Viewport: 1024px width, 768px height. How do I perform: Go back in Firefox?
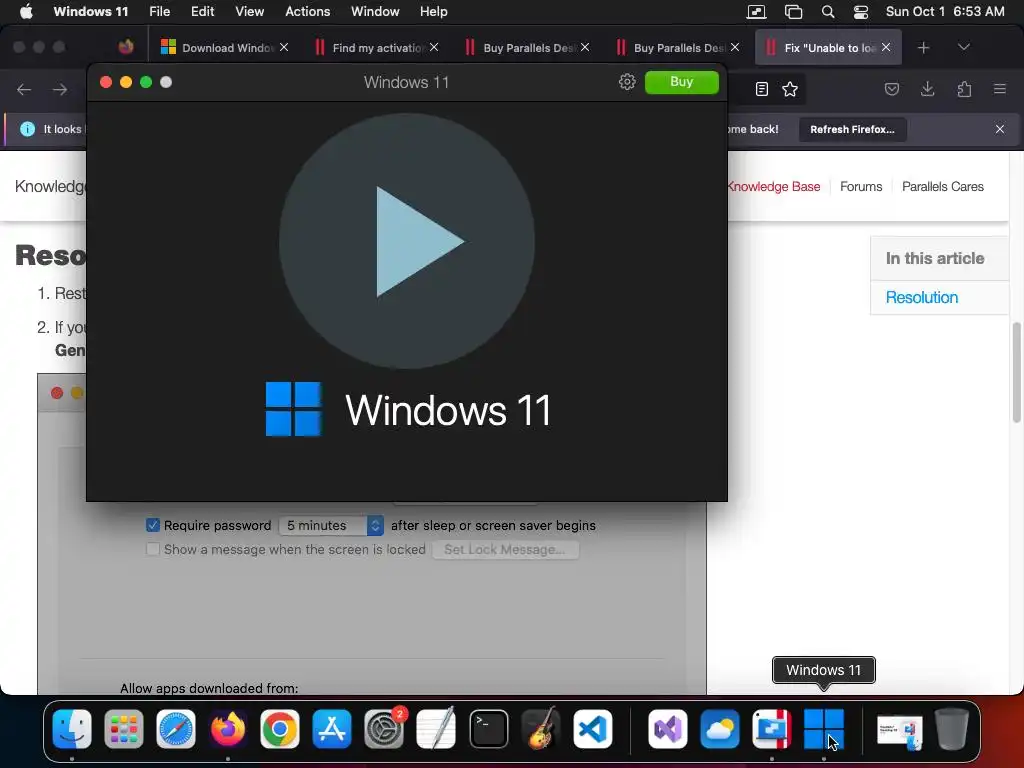(x=24, y=89)
